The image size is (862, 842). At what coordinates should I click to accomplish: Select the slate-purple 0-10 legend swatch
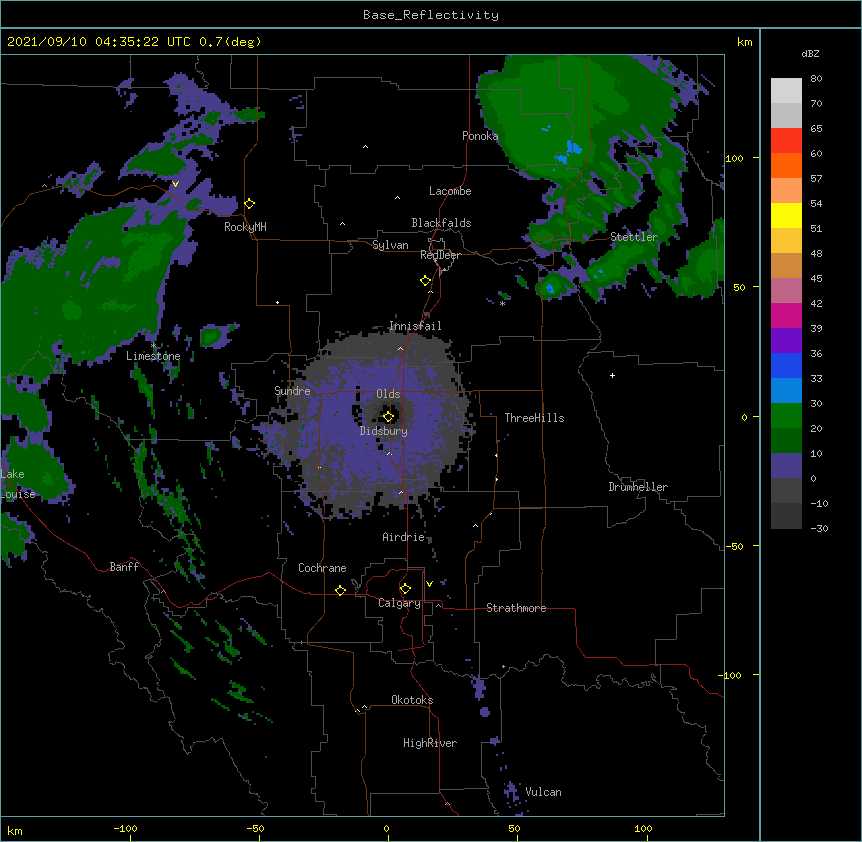point(786,466)
